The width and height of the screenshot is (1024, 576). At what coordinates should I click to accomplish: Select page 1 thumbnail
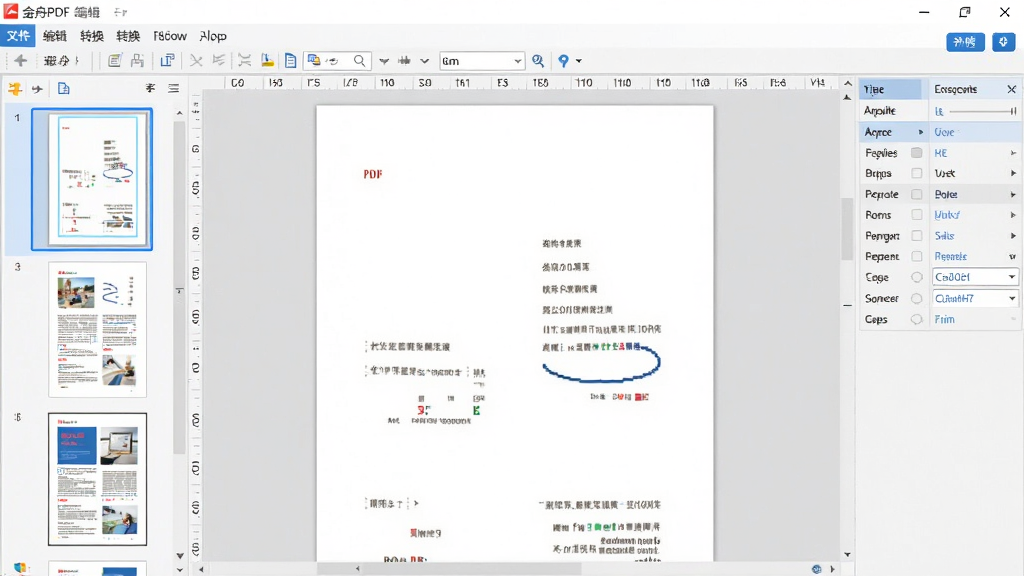92,179
